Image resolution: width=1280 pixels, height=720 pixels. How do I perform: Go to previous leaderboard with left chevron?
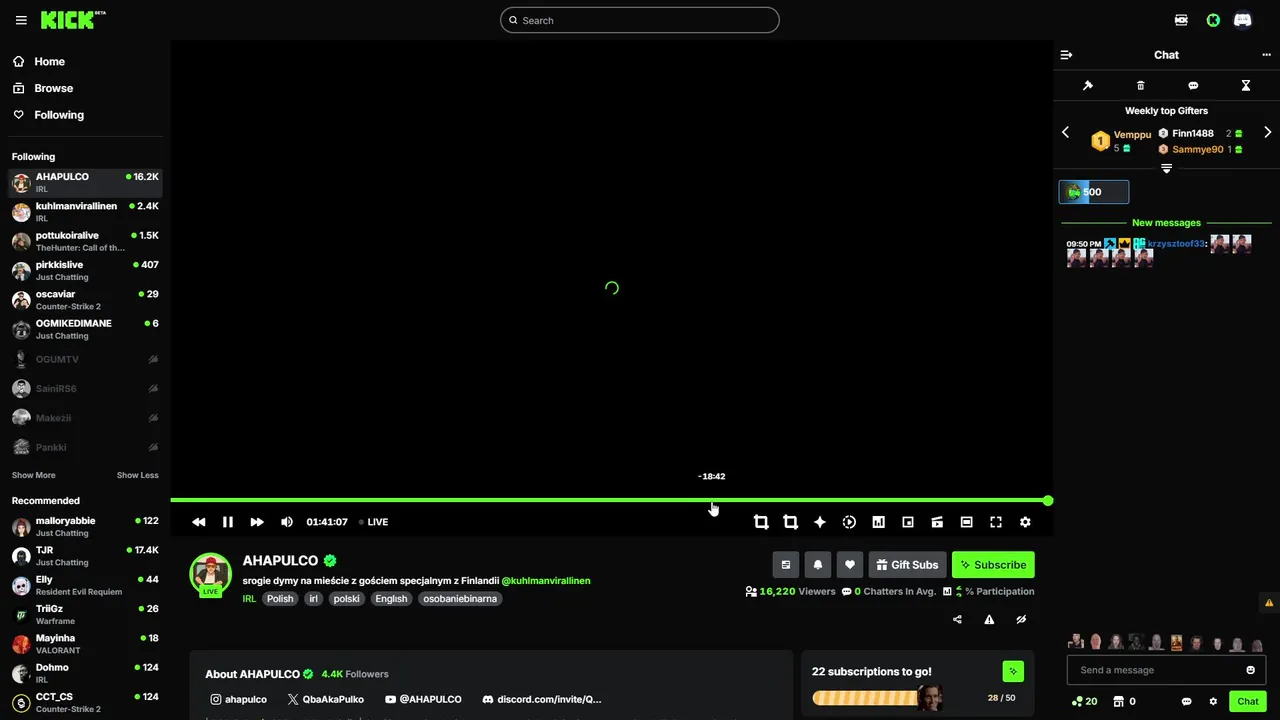point(1065,132)
